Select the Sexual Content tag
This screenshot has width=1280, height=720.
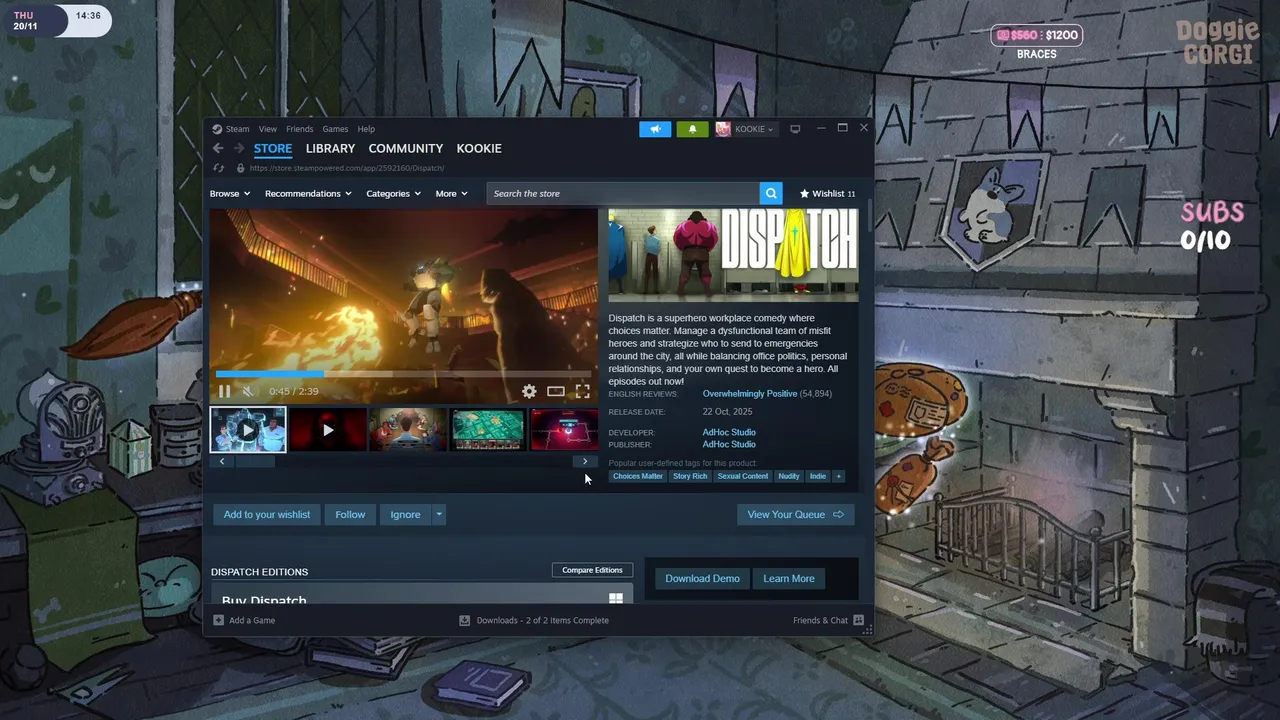tap(743, 476)
